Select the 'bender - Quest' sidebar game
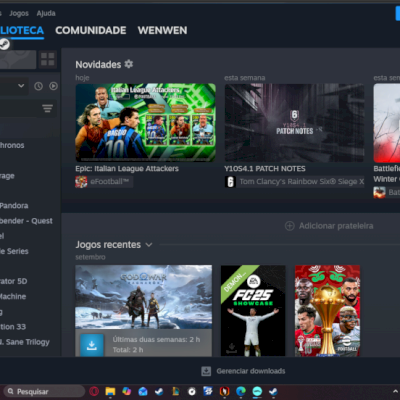Image resolution: width=400 pixels, height=400 pixels. (x=26, y=221)
